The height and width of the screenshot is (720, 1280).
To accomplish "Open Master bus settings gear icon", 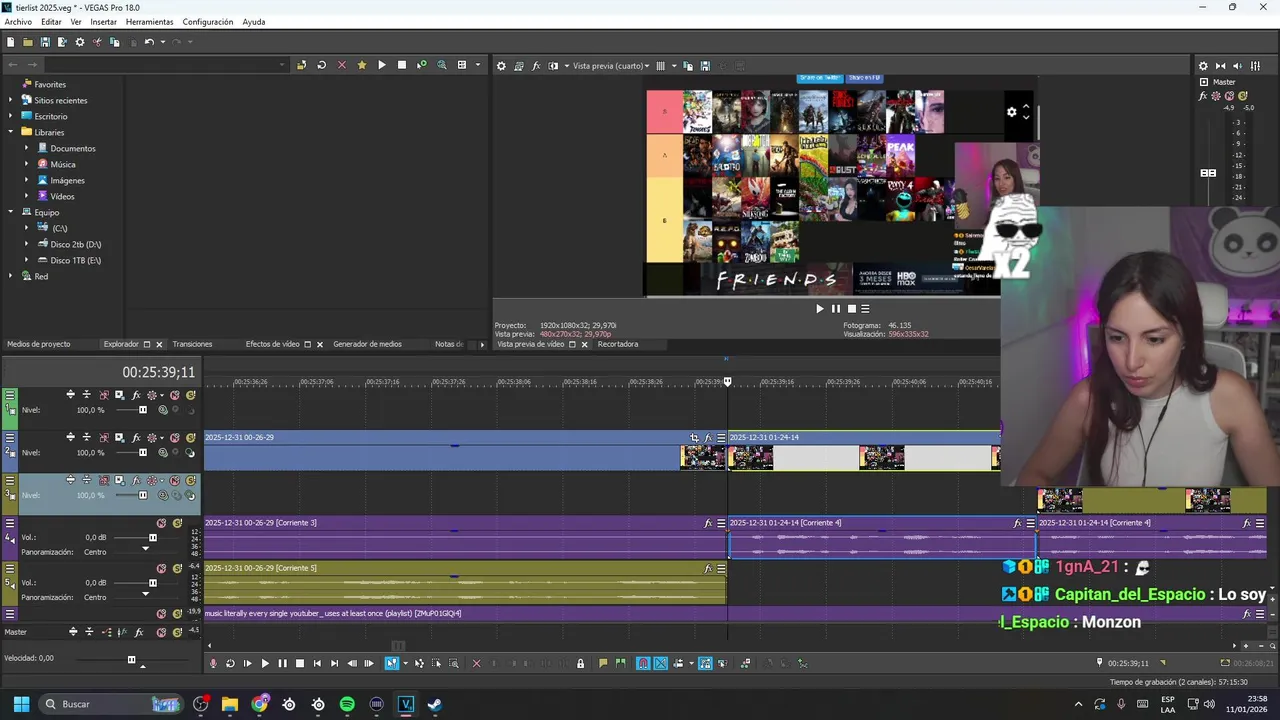I will (x=1203, y=66).
